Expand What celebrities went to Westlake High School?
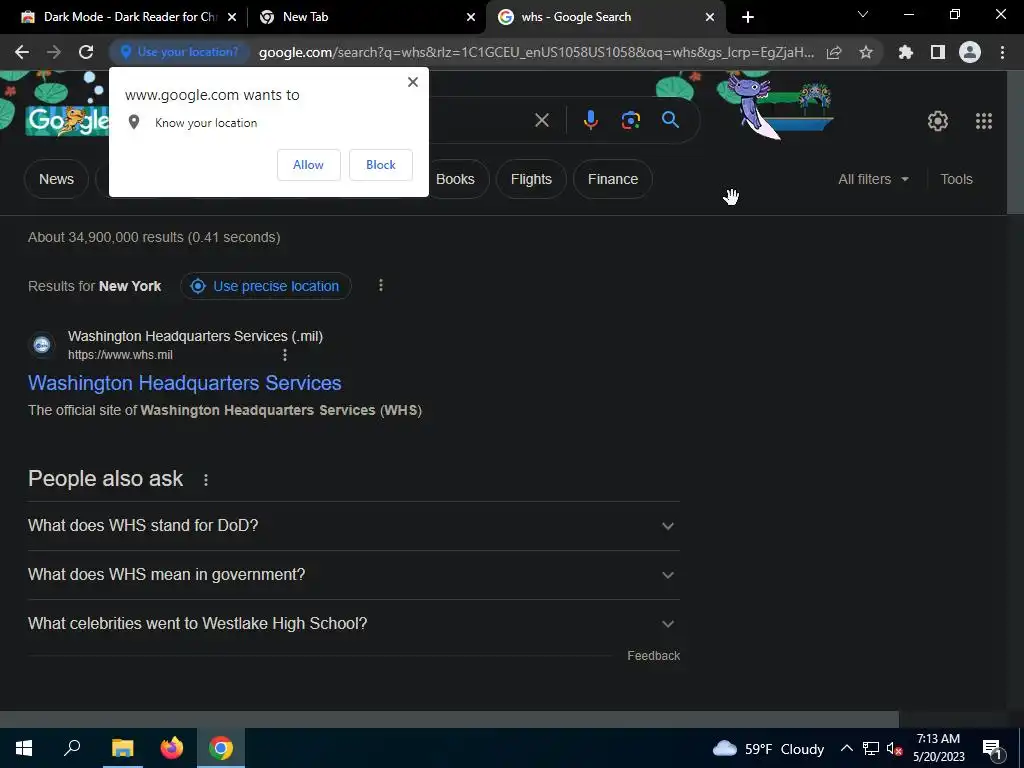The height and width of the screenshot is (768, 1024). pos(353,624)
